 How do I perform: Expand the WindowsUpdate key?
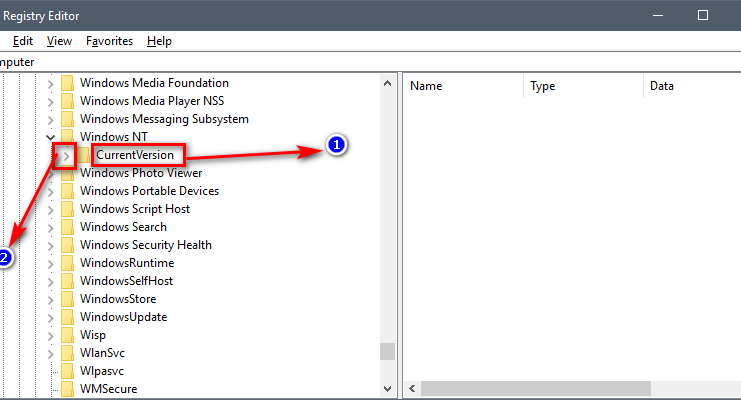[x=51, y=318]
